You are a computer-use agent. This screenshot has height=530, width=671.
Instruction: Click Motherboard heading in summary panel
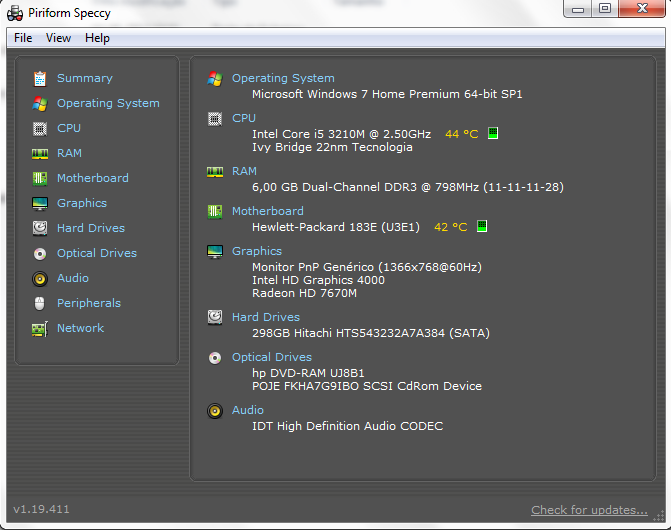click(268, 211)
